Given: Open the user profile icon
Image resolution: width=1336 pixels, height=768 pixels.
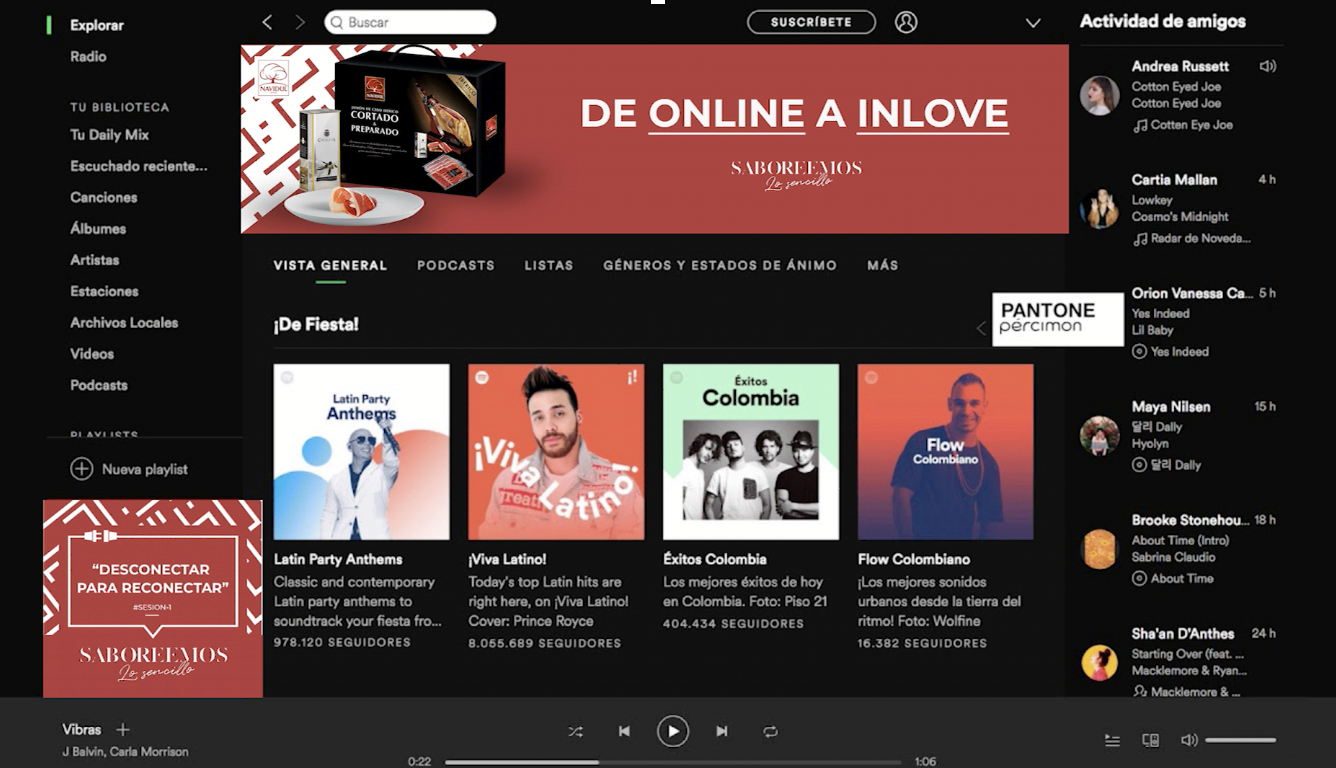Looking at the screenshot, I should click(906, 22).
